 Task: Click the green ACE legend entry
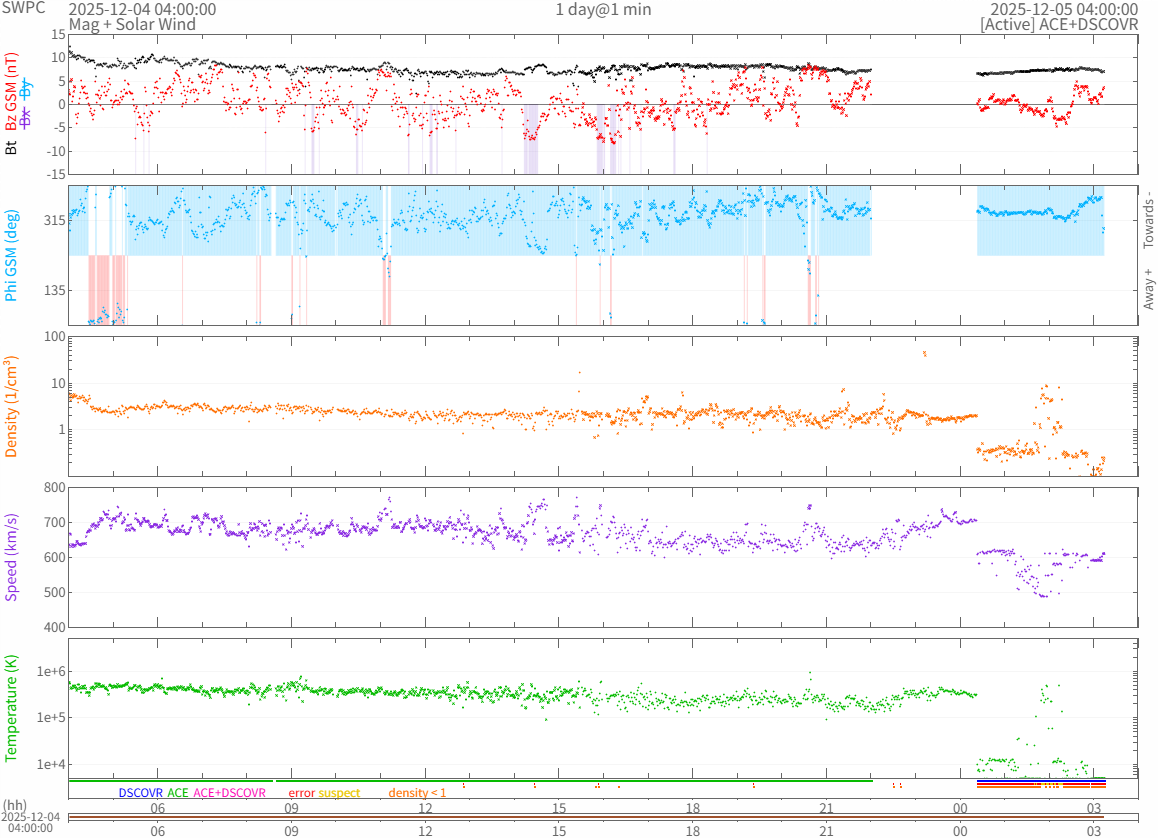[177, 793]
